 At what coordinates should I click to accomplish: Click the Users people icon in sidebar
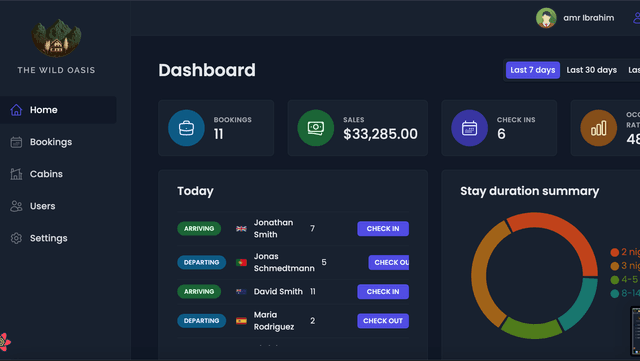point(16,206)
